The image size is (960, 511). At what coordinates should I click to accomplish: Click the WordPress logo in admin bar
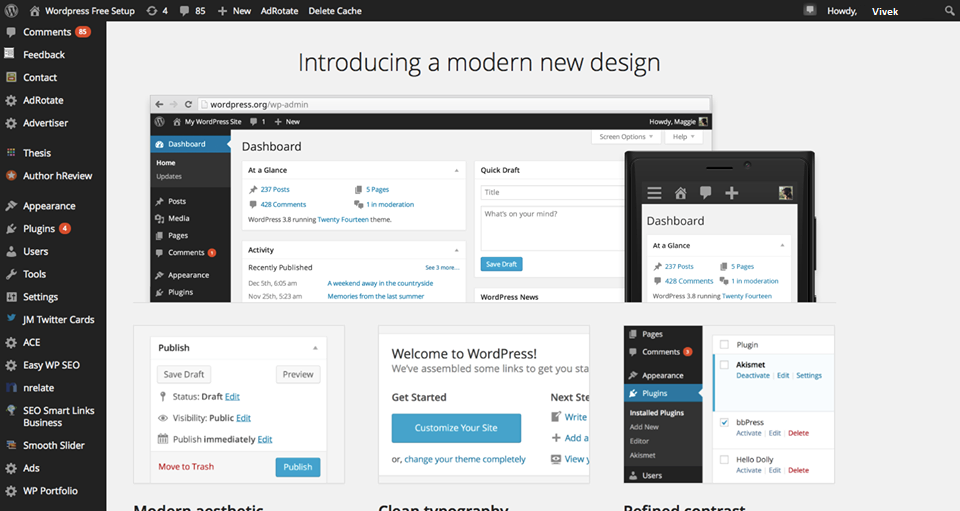pyautogui.click(x=11, y=10)
